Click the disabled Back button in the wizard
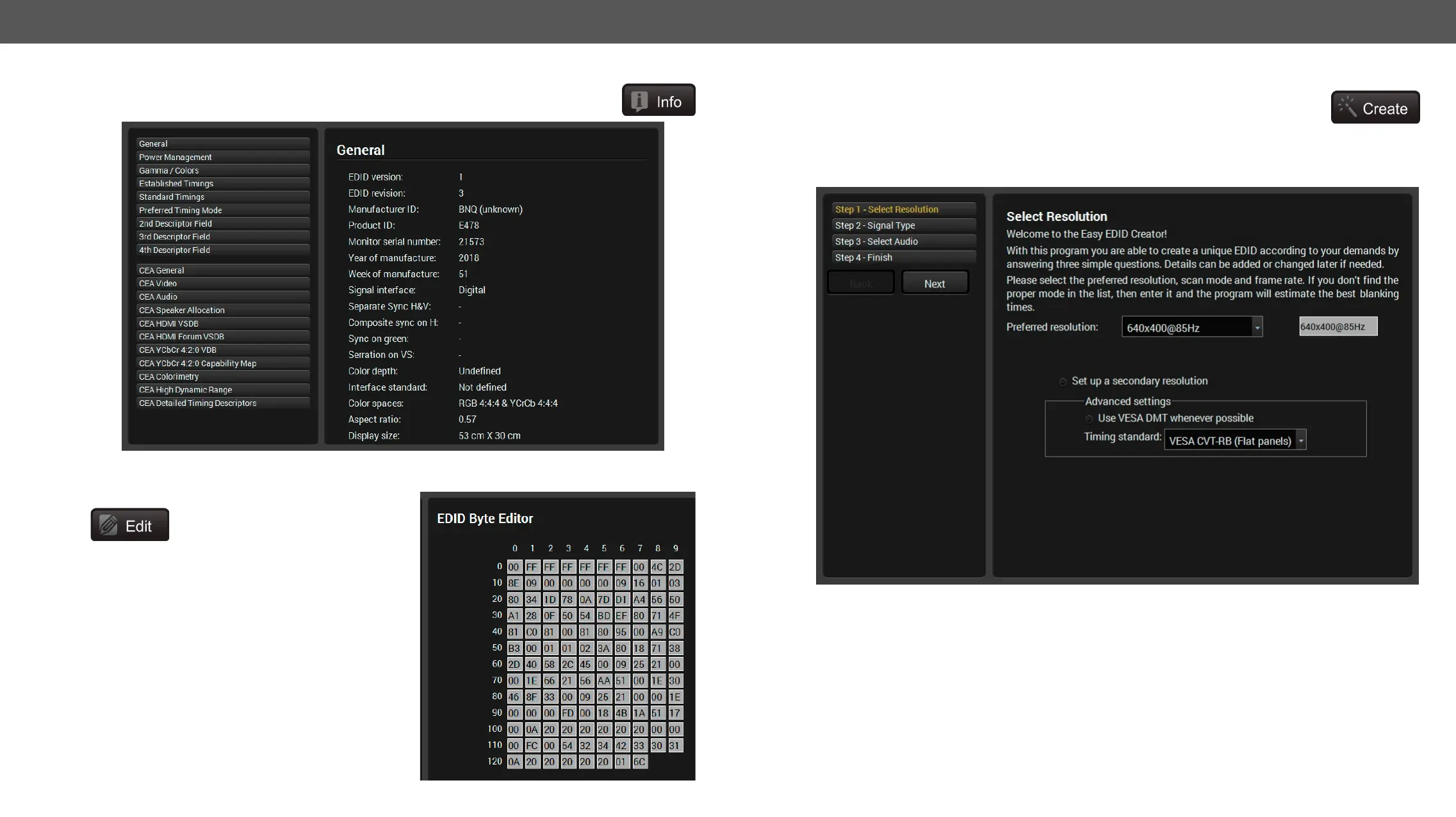This screenshot has height=817, width=1456. coord(861,283)
